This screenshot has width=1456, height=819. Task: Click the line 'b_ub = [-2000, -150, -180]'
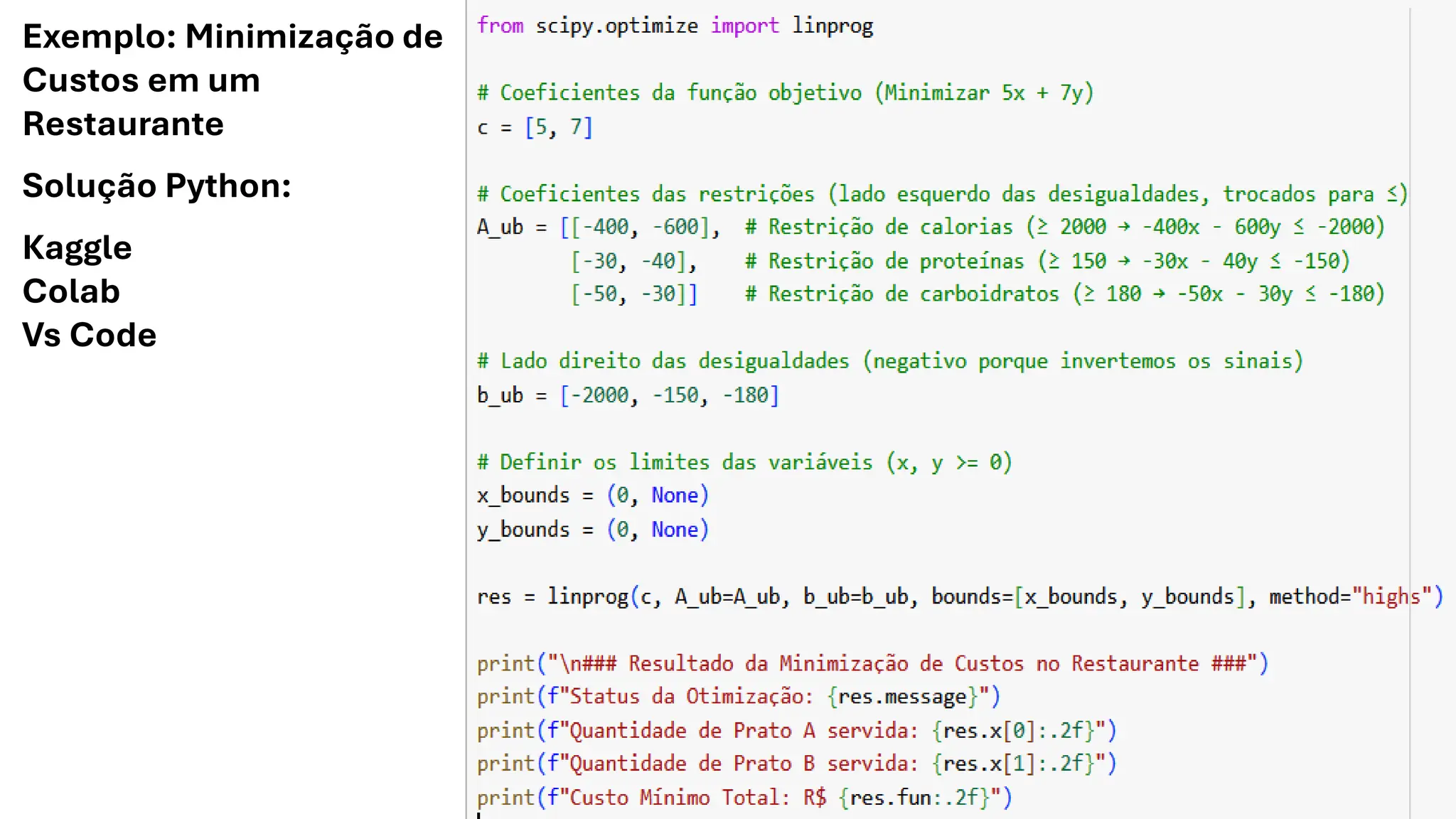pyautogui.click(x=628, y=395)
